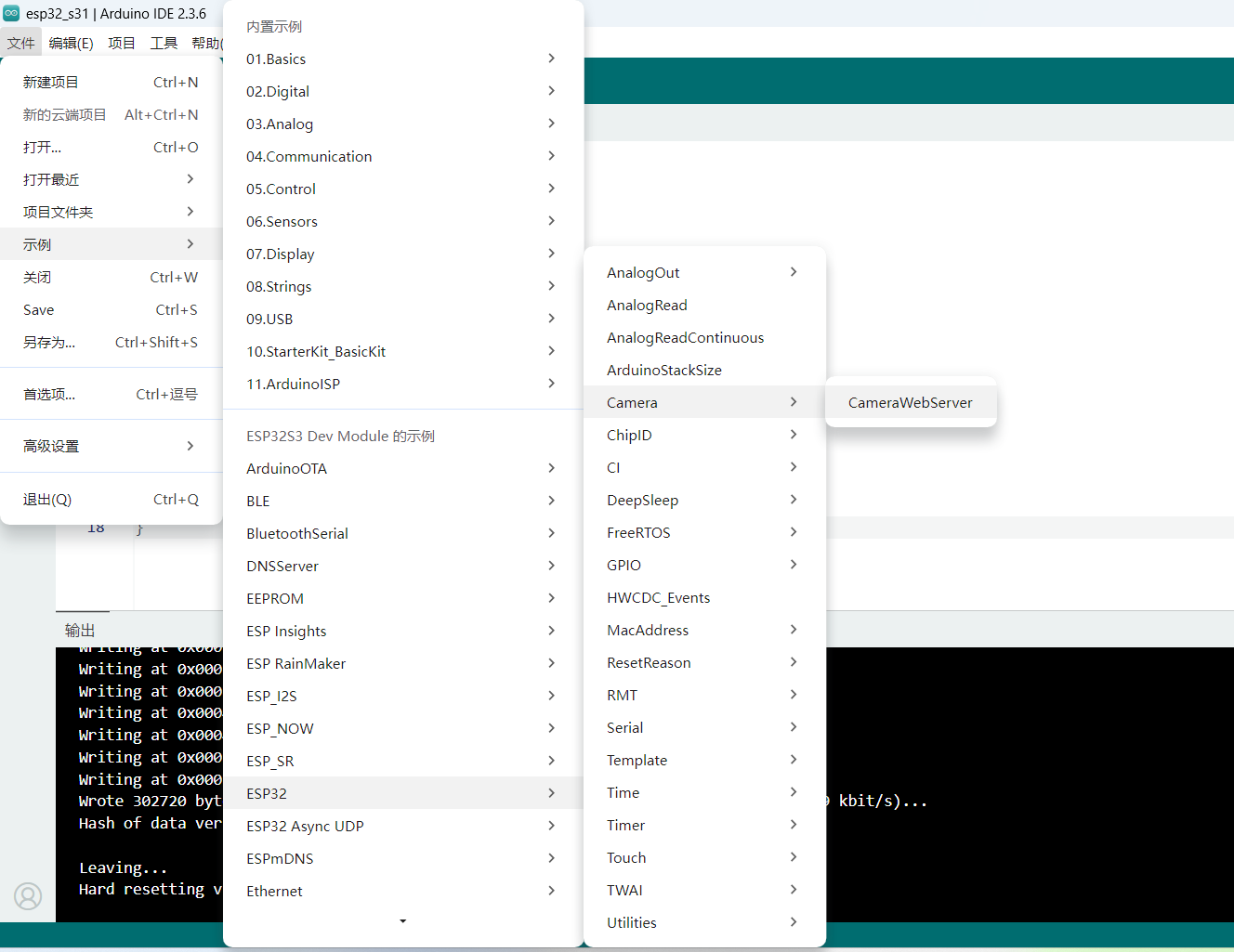Open the CameraWebServer example

(911, 402)
